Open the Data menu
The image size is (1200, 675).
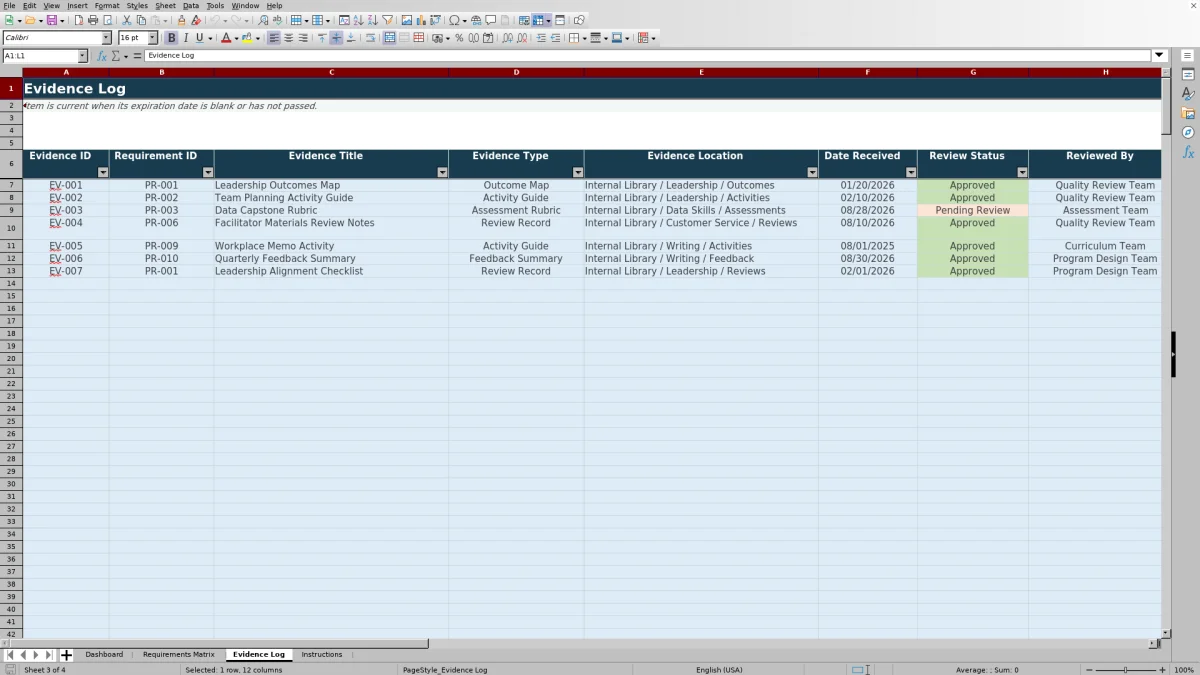pos(190,6)
